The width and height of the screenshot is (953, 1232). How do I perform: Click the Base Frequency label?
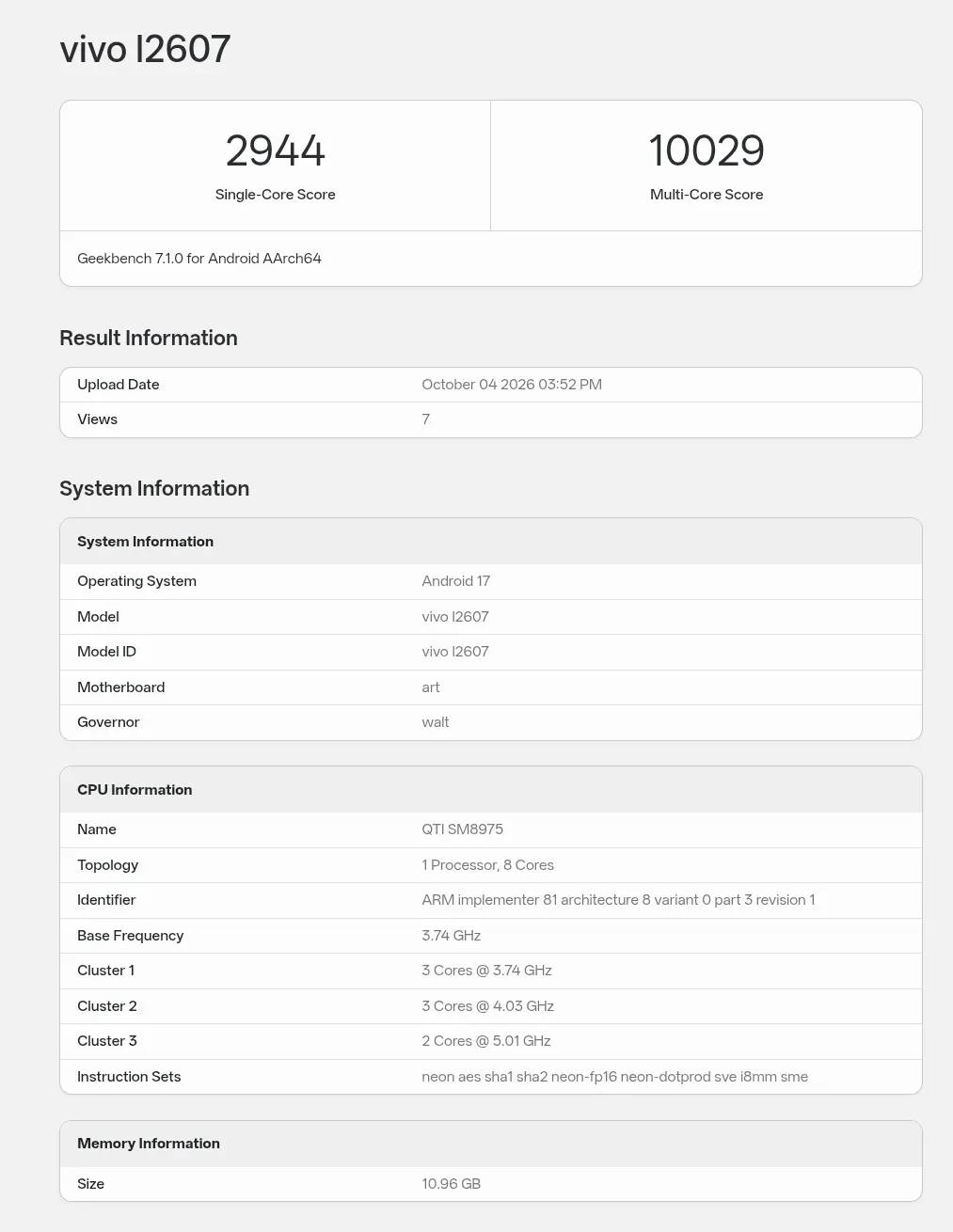(x=130, y=936)
